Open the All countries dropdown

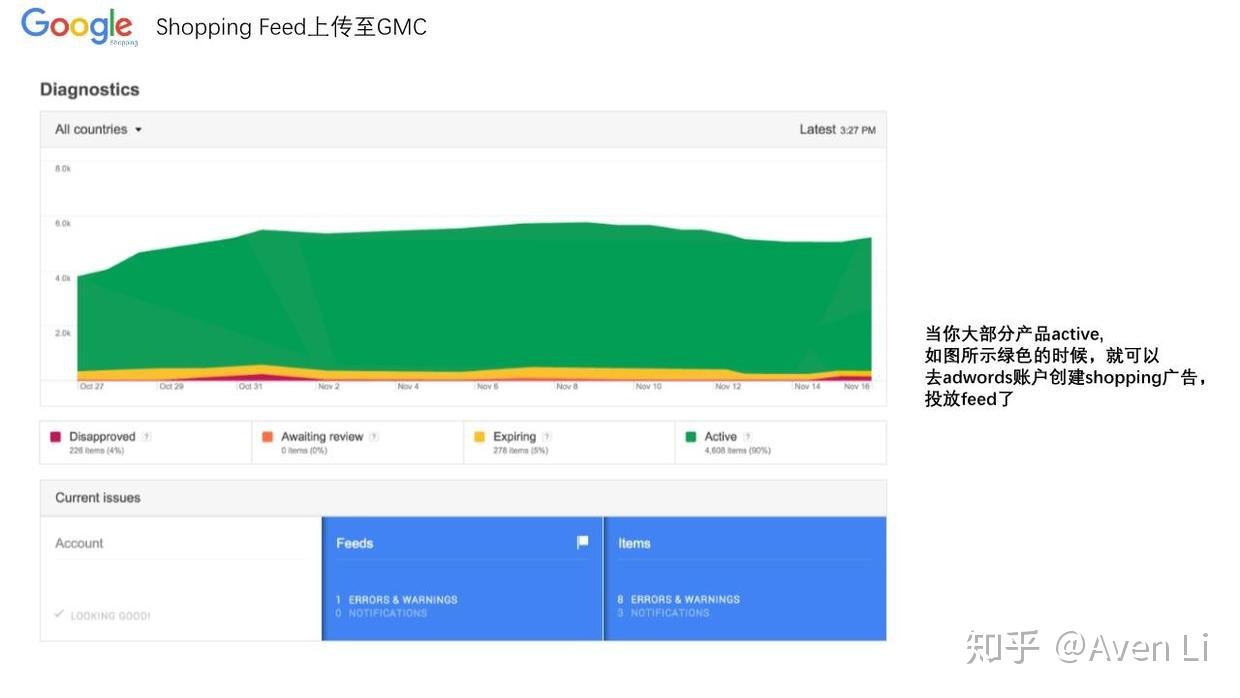coord(98,129)
